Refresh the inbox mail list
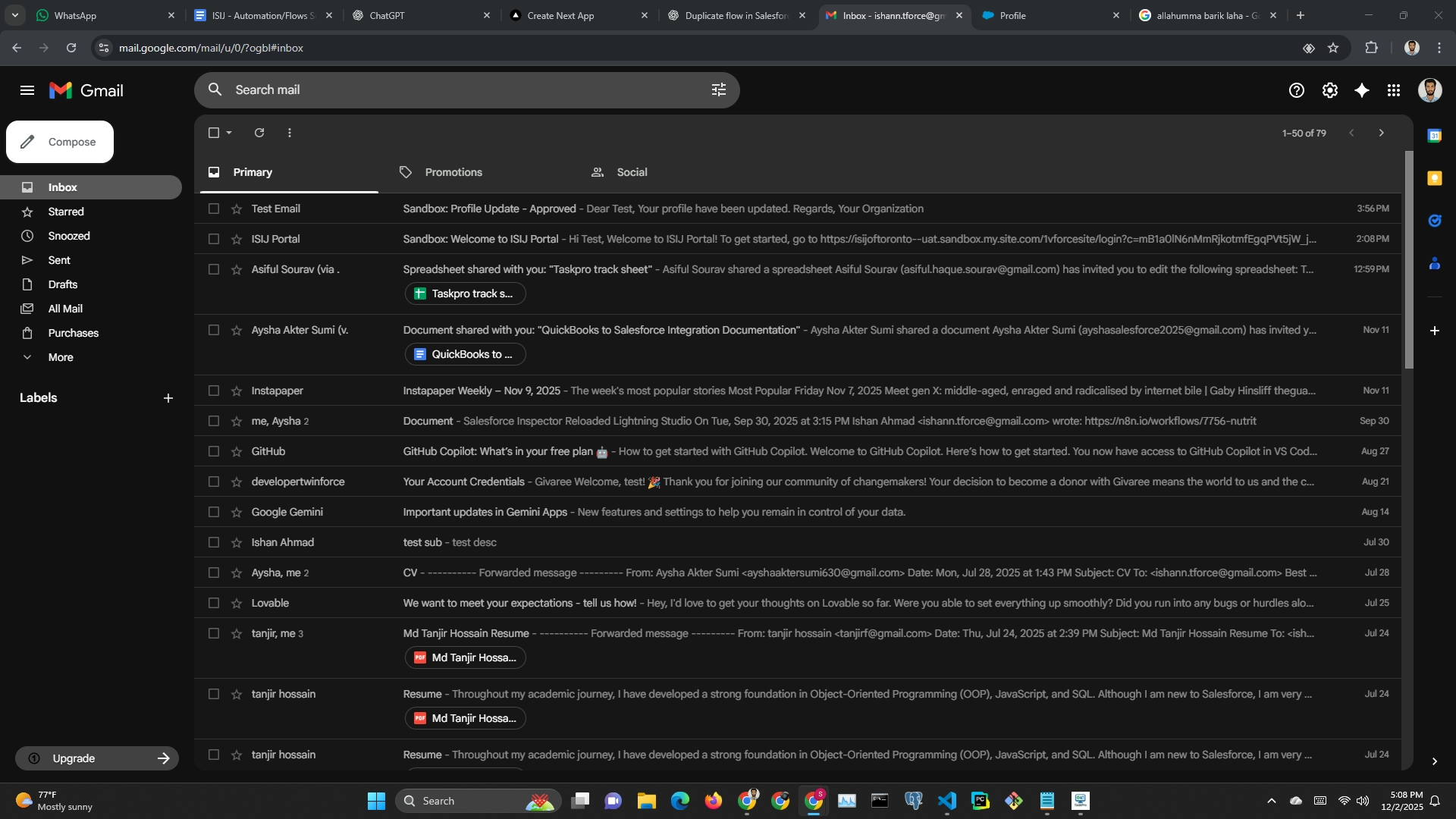The width and height of the screenshot is (1456, 819). [x=259, y=133]
